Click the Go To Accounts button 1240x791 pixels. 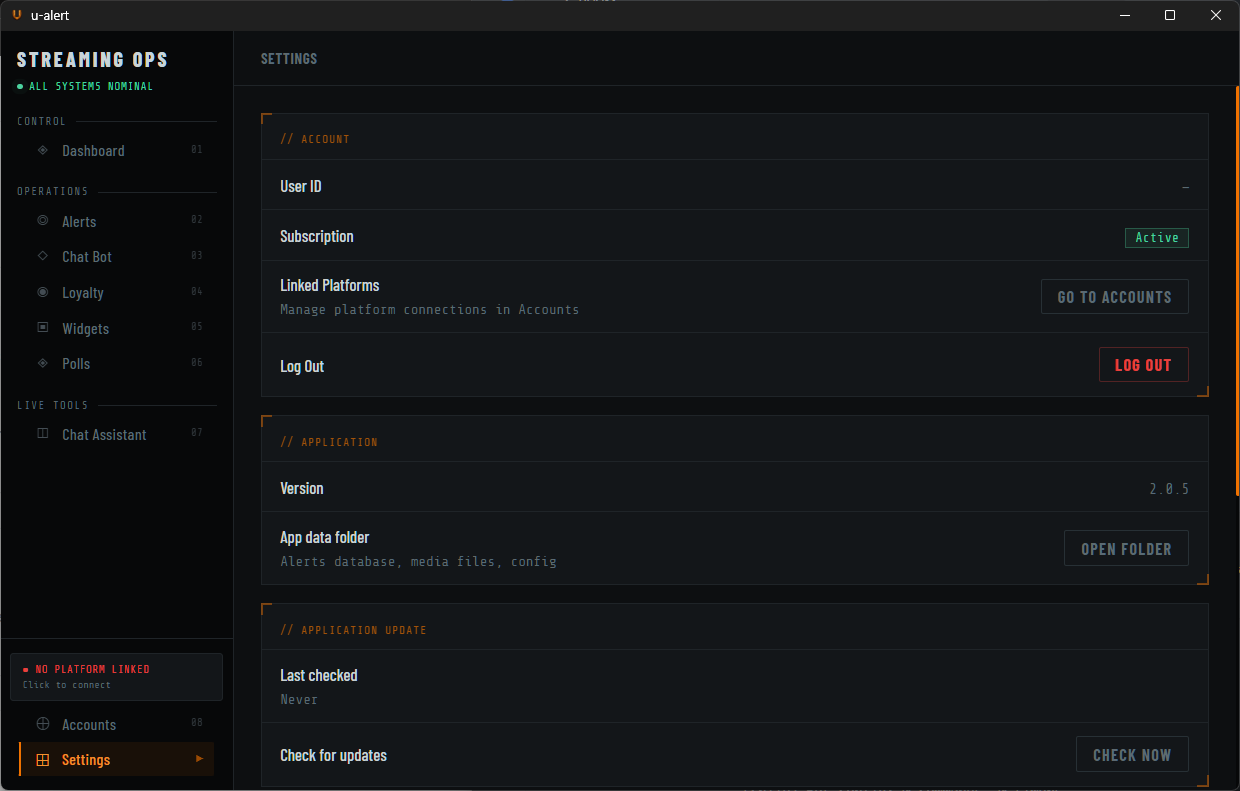(1114, 297)
